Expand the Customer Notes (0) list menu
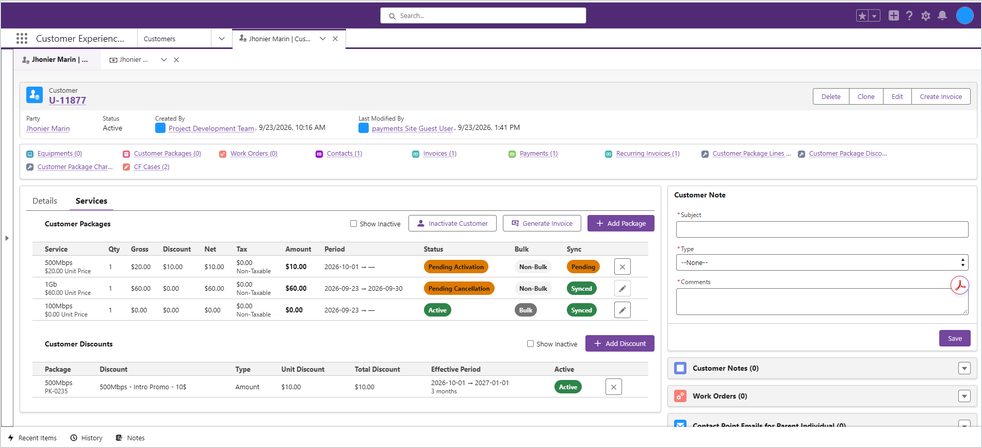982x448 pixels. (964, 368)
